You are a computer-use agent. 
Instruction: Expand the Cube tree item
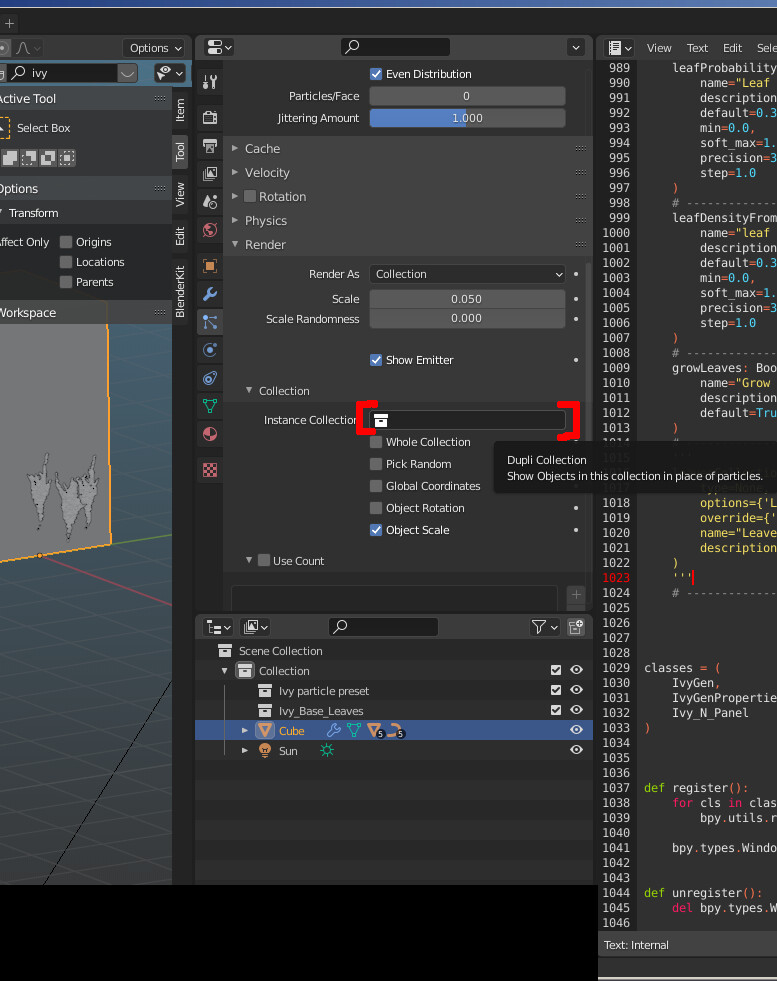click(245, 730)
